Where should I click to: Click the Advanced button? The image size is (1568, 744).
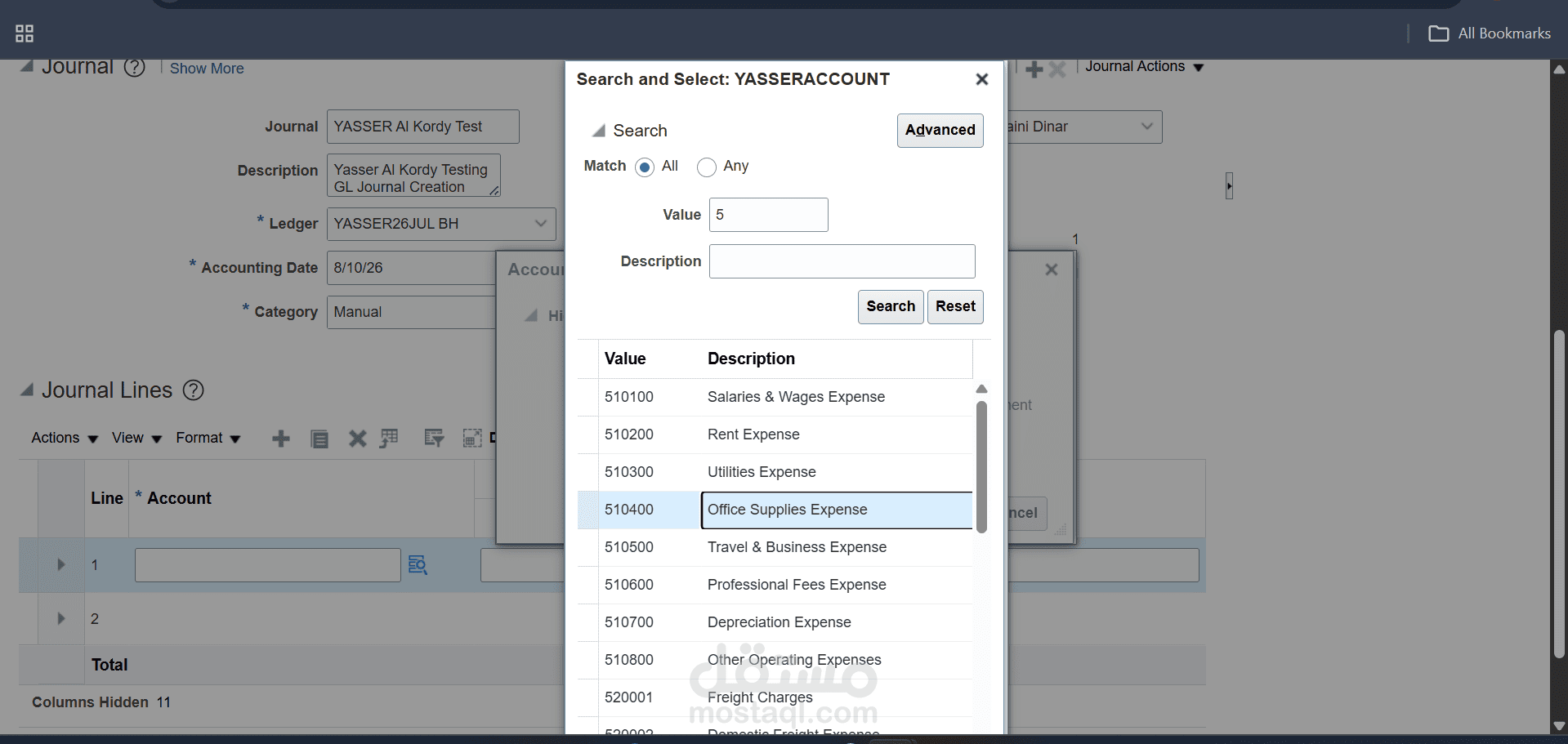pyautogui.click(x=940, y=131)
